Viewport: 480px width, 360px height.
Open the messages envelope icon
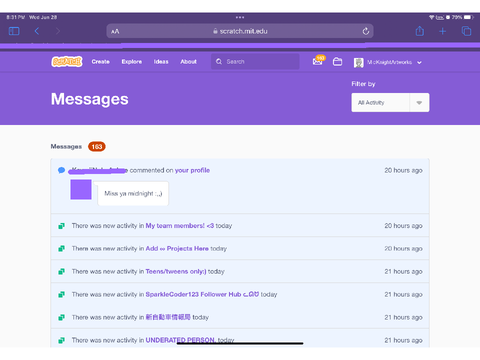click(318, 61)
